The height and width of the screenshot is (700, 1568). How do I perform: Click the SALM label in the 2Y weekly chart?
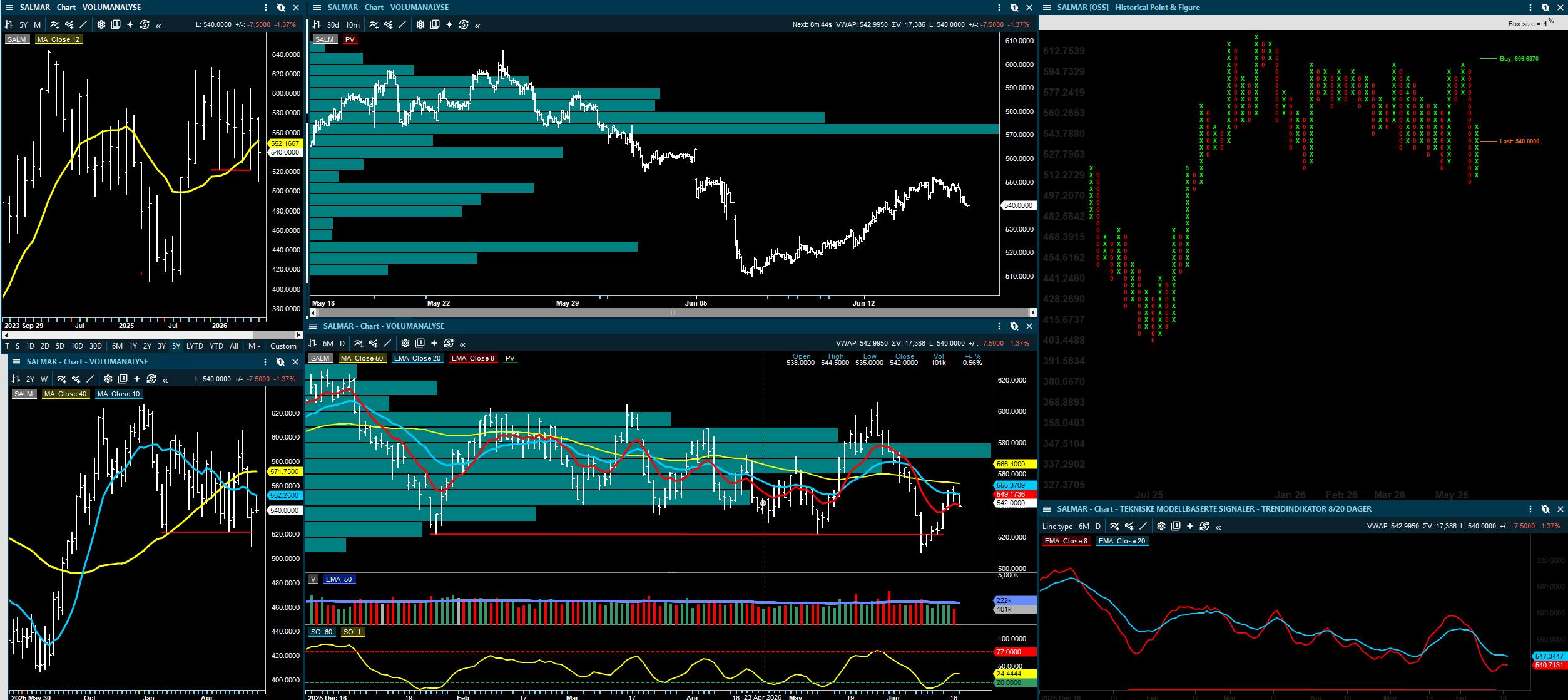pos(24,394)
